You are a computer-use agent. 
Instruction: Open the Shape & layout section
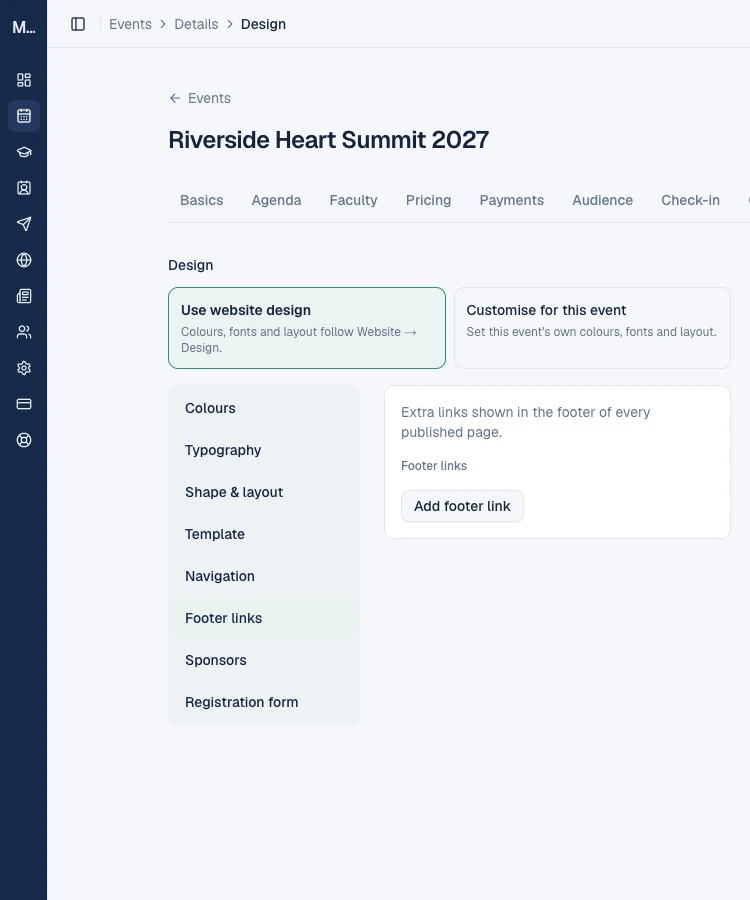[264, 492]
